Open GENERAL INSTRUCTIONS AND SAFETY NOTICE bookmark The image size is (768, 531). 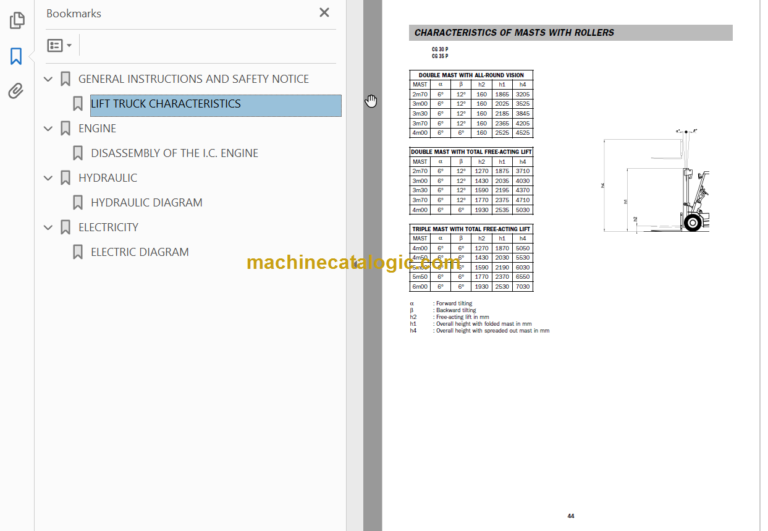coord(193,79)
